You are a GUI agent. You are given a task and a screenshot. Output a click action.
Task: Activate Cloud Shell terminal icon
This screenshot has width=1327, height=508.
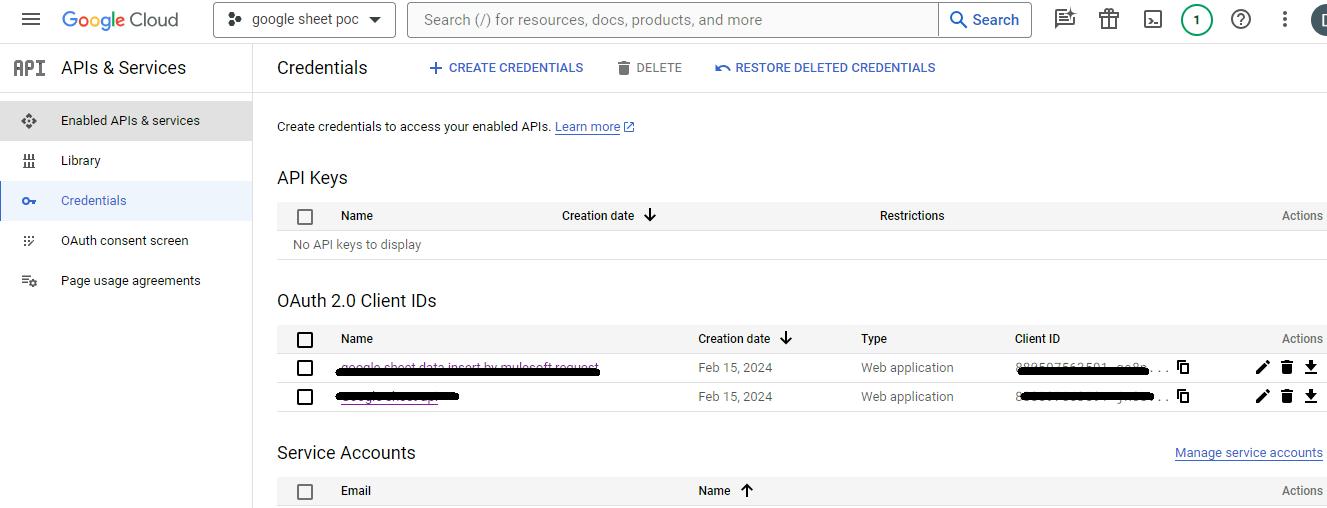click(1153, 19)
